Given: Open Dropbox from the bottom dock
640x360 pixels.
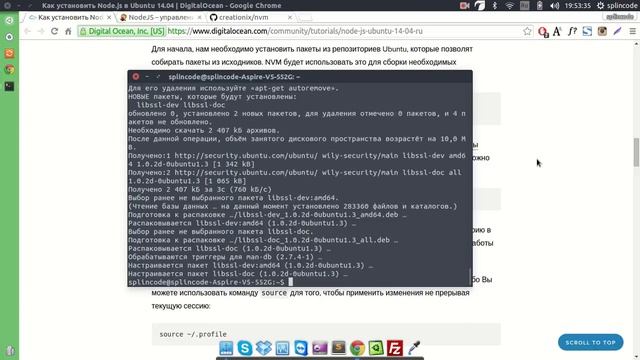Looking at the screenshot, I should point(264,348).
